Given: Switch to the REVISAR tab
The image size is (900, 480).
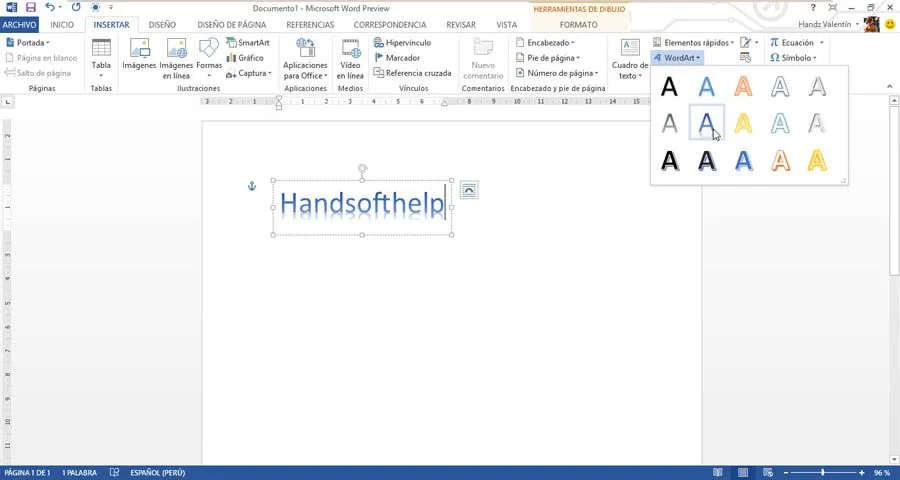Looking at the screenshot, I should coord(461,25).
